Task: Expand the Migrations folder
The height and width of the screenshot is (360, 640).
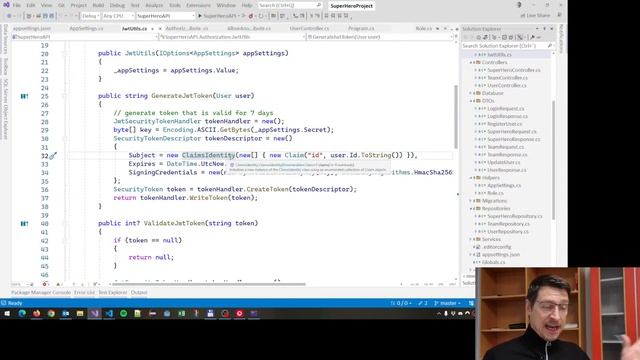Action: coord(471,201)
